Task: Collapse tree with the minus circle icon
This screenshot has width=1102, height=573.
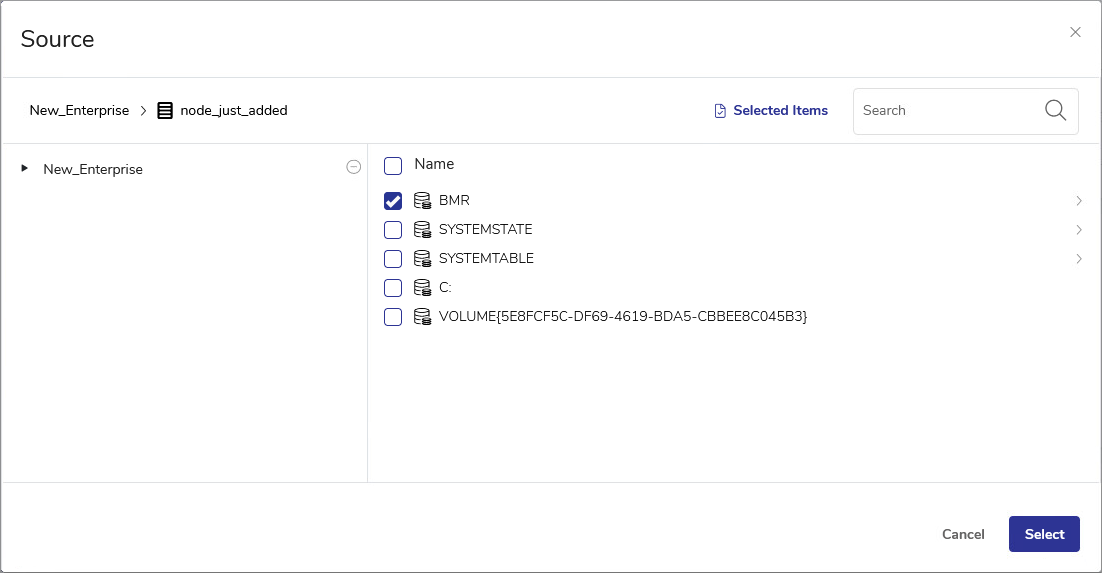Action: point(353,168)
